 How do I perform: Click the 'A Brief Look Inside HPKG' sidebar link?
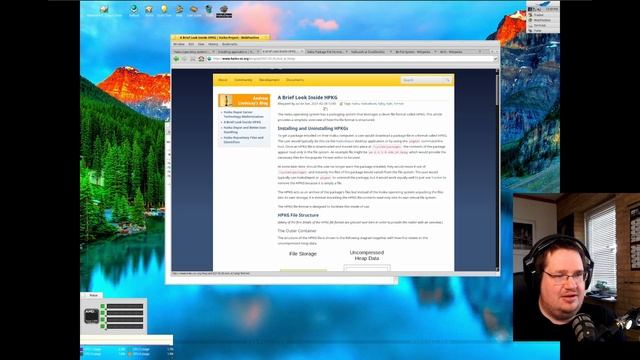click(x=242, y=122)
